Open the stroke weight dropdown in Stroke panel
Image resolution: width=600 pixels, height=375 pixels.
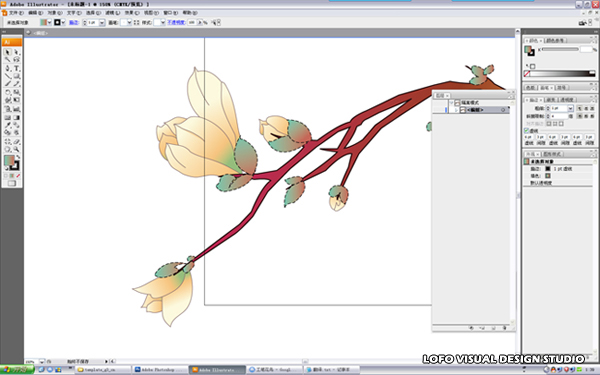570,109
